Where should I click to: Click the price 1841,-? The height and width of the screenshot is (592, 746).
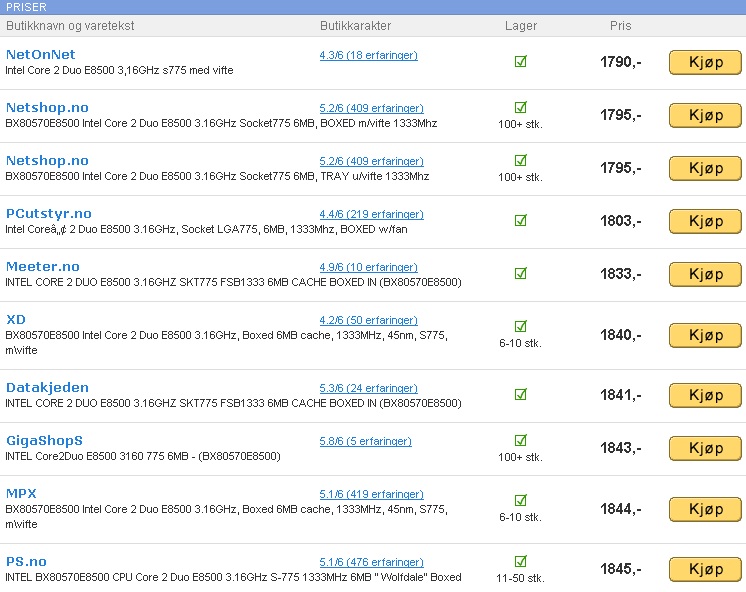point(620,395)
